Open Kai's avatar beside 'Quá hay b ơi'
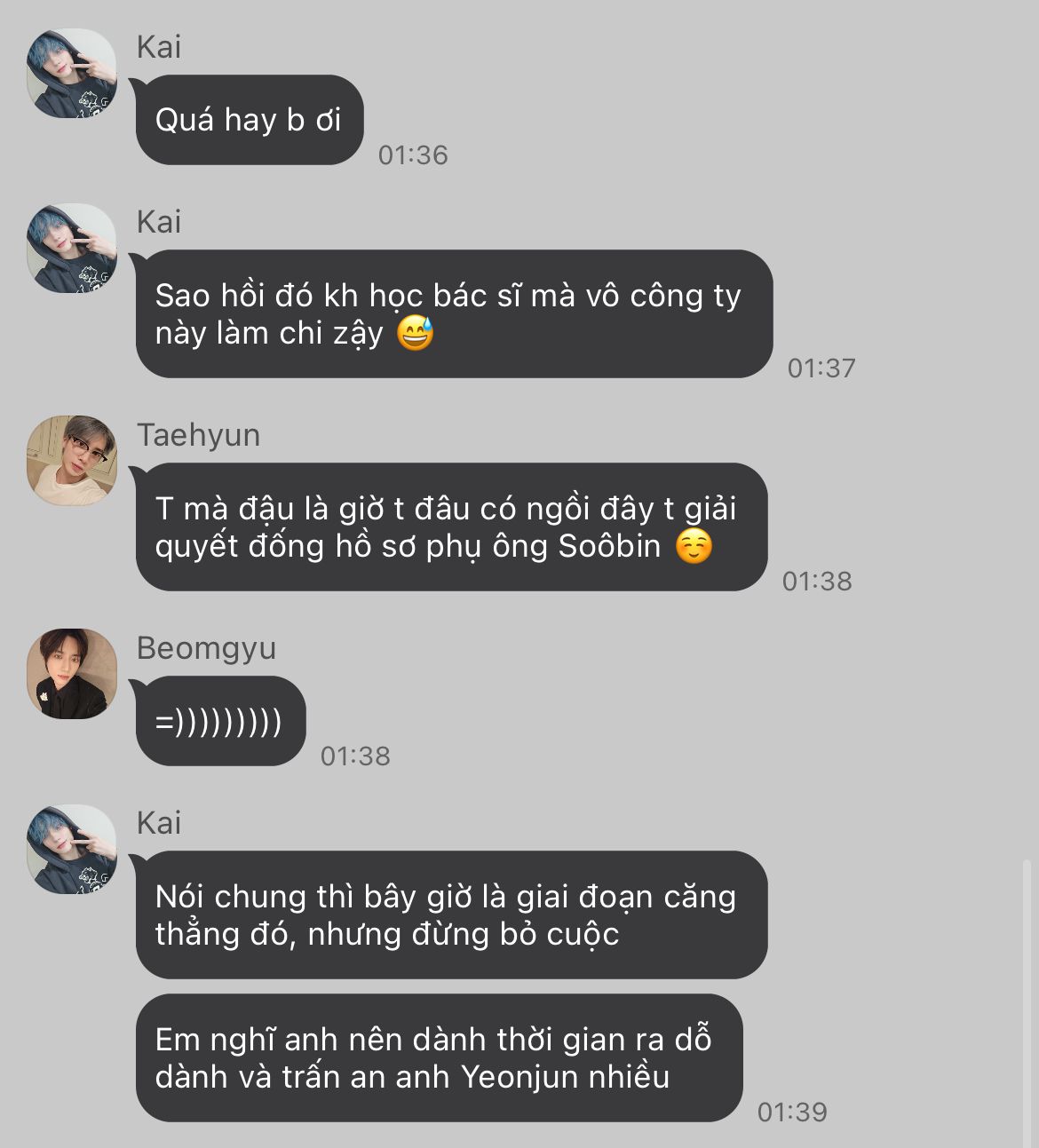Viewport: 1039px width, 1148px height. (x=72, y=74)
